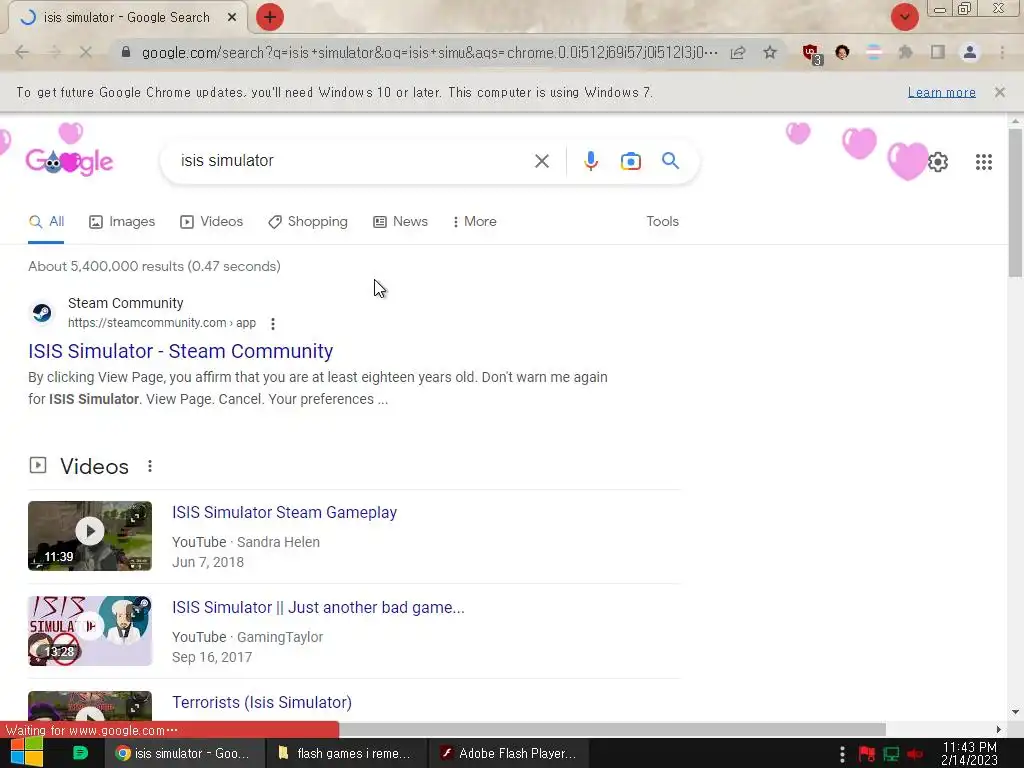The width and height of the screenshot is (1024, 768).
Task: Toggle the browser side panel icon
Action: coord(938,52)
